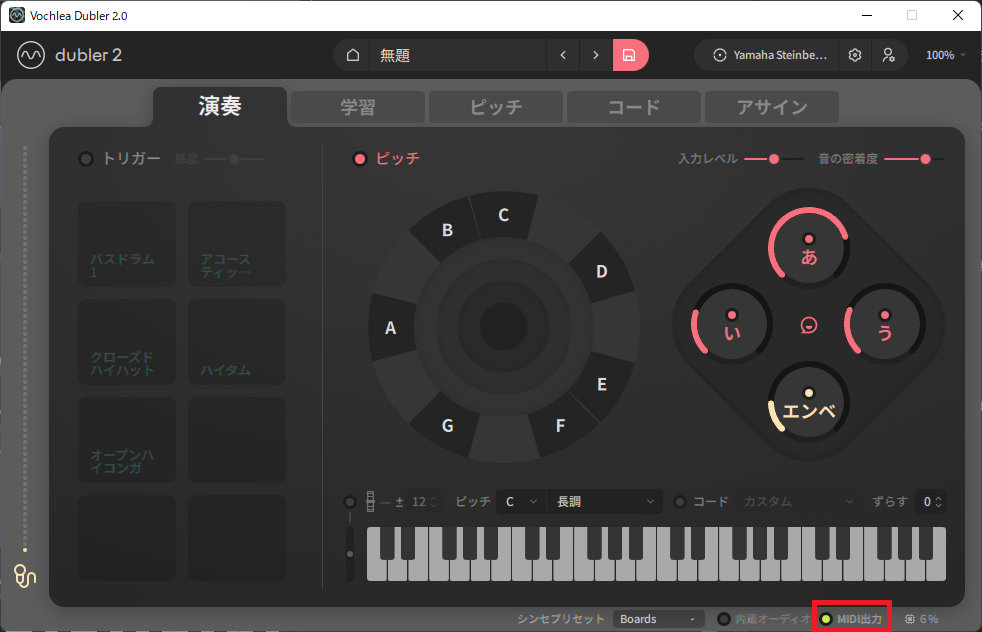Open the user account icon
The height and width of the screenshot is (632, 982).
tap(888, 55)
